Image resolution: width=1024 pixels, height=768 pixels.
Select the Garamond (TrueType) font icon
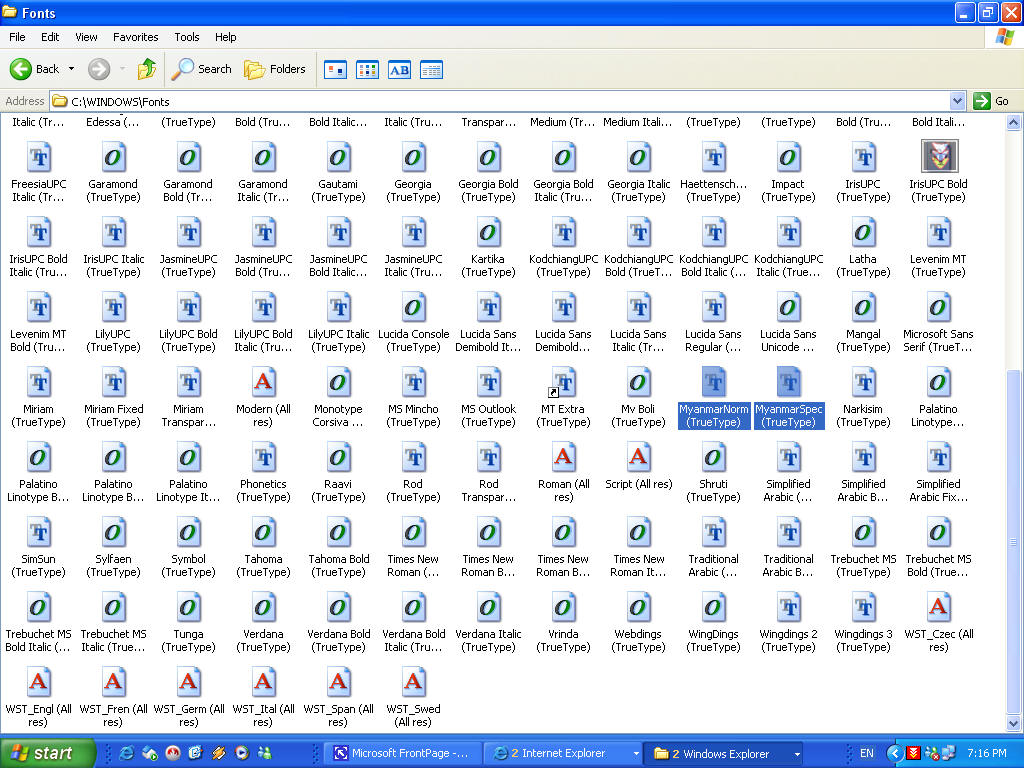[x=113, y=157]
